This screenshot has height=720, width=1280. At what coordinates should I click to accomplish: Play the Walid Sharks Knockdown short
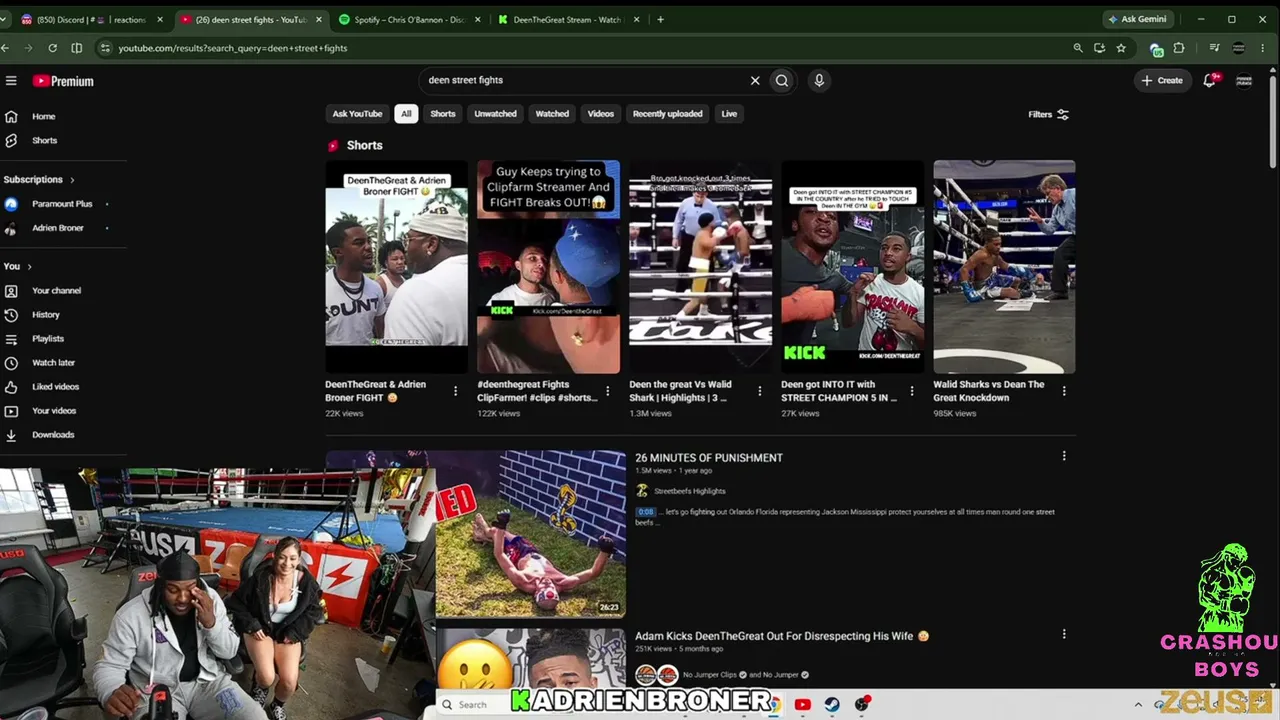click(1004, 267)
